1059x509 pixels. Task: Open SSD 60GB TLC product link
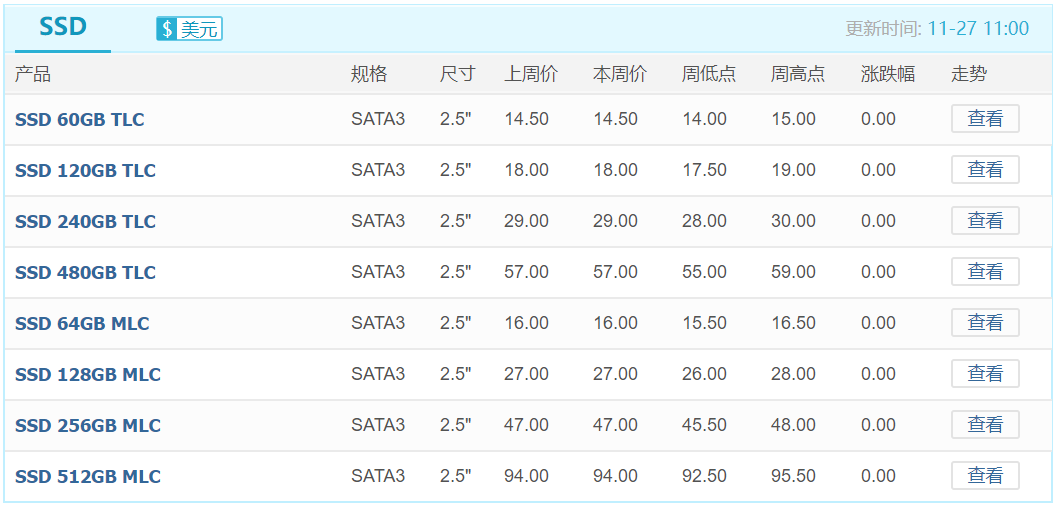(x=80, y=119)
